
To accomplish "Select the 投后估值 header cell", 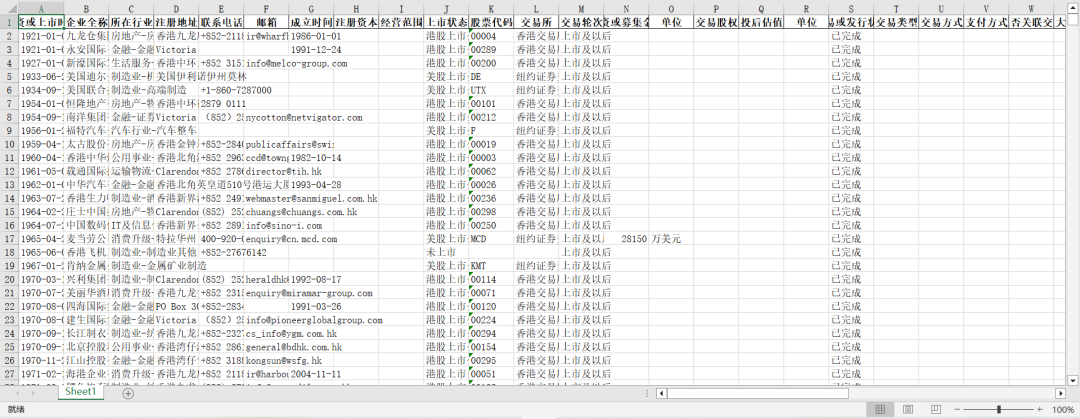I will pyautogui.click(x=761, y=22).
